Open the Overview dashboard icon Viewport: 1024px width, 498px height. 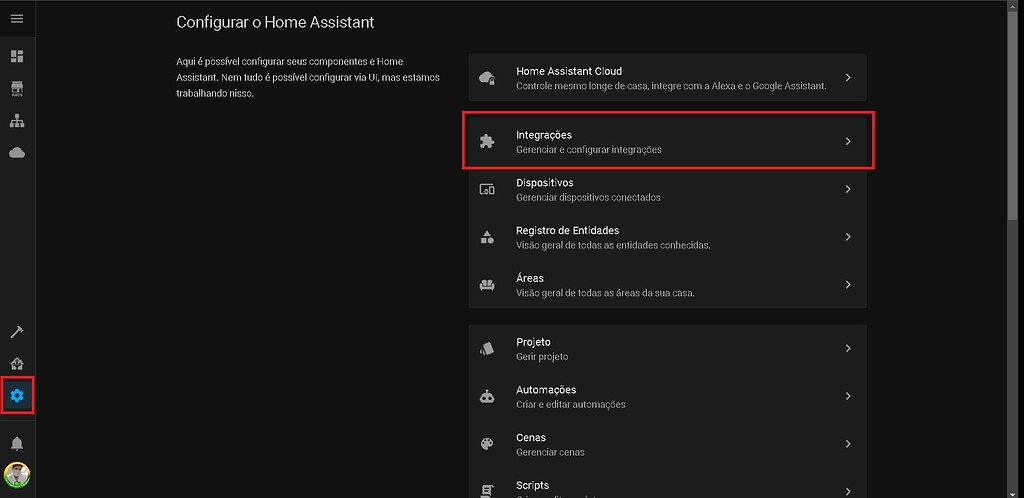[17, 56]
